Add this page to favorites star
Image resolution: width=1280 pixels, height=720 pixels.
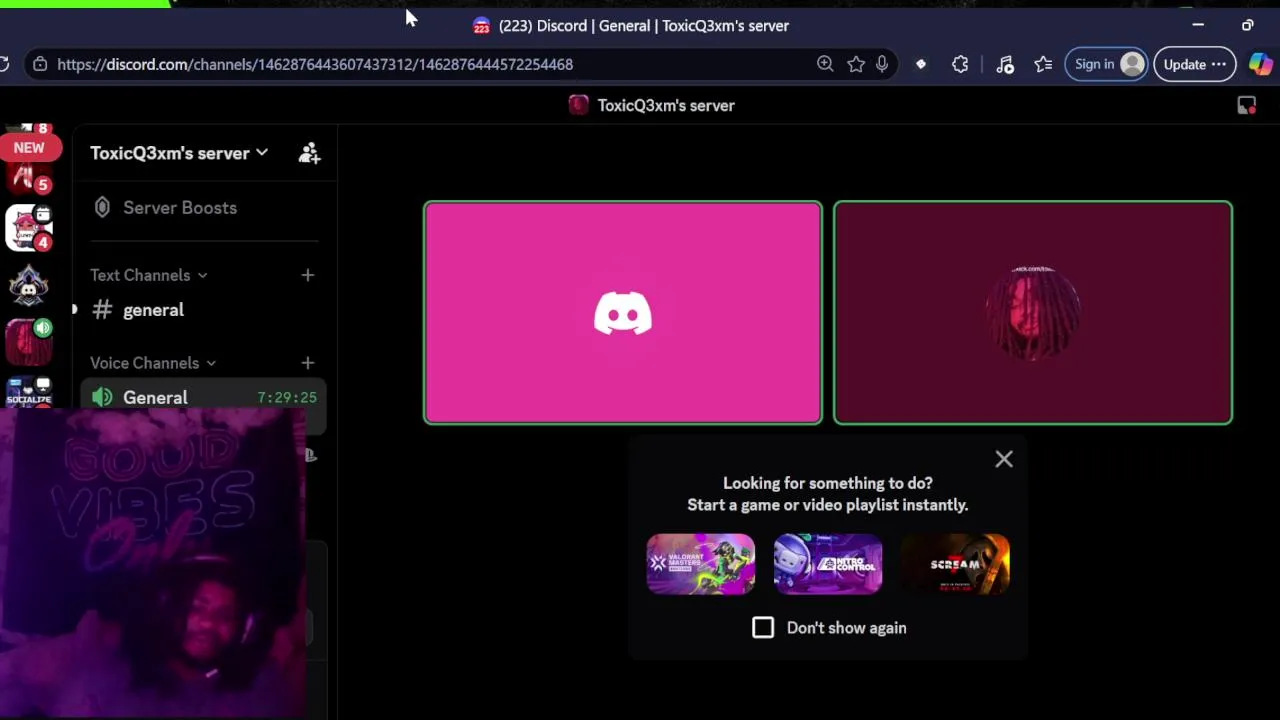[x=856, y=64]
